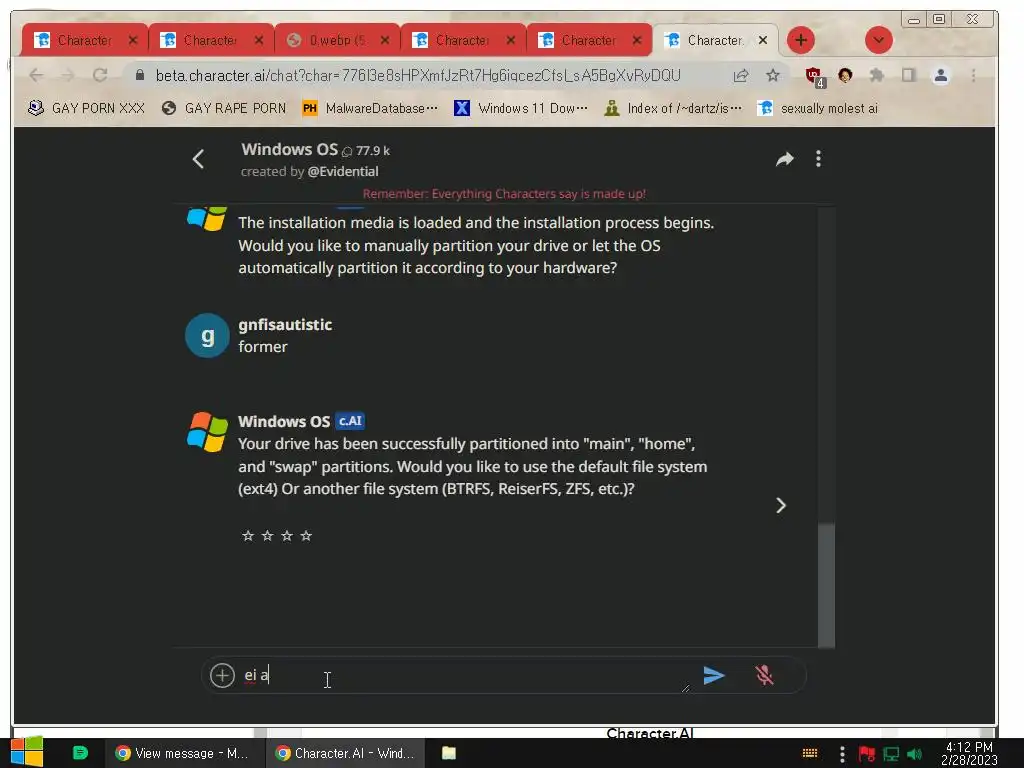Send the typed message with arrow icon
Viewport: 1024px width, 768px height.
[x=714, y=675]
